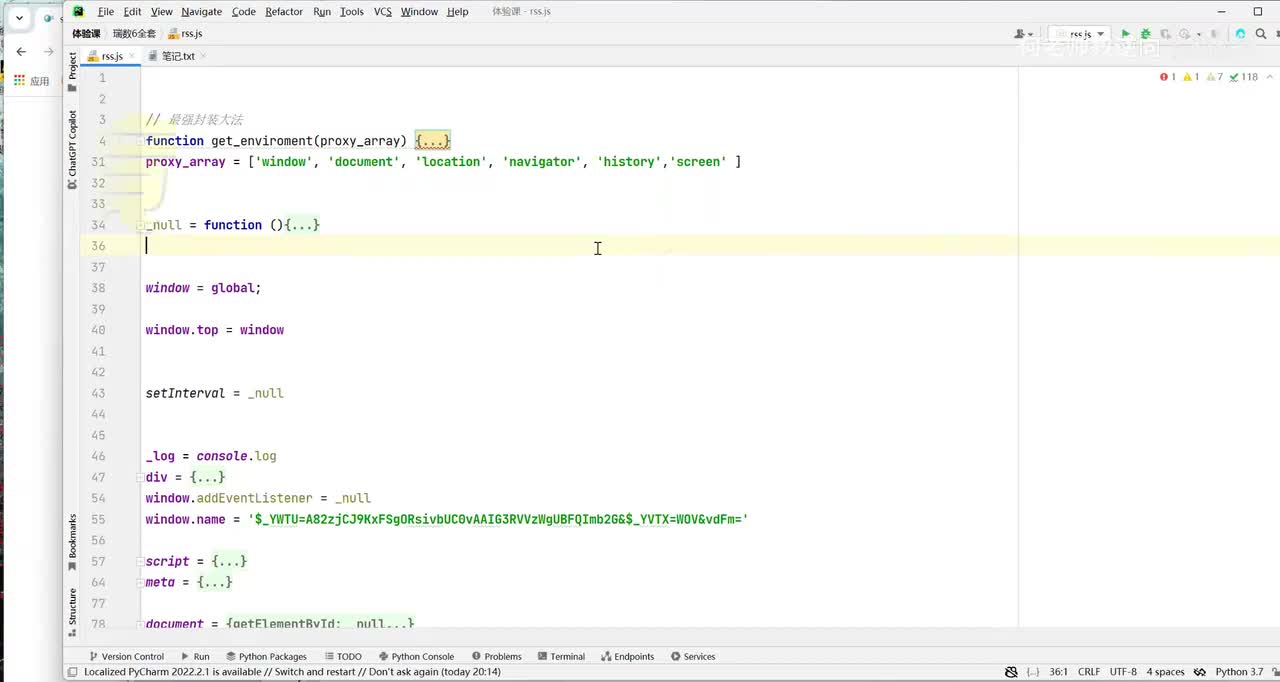Viewport: 1280px width, 682px height.
Task: Toggle tool window bars icon in status bar
Action: [74, 672]
